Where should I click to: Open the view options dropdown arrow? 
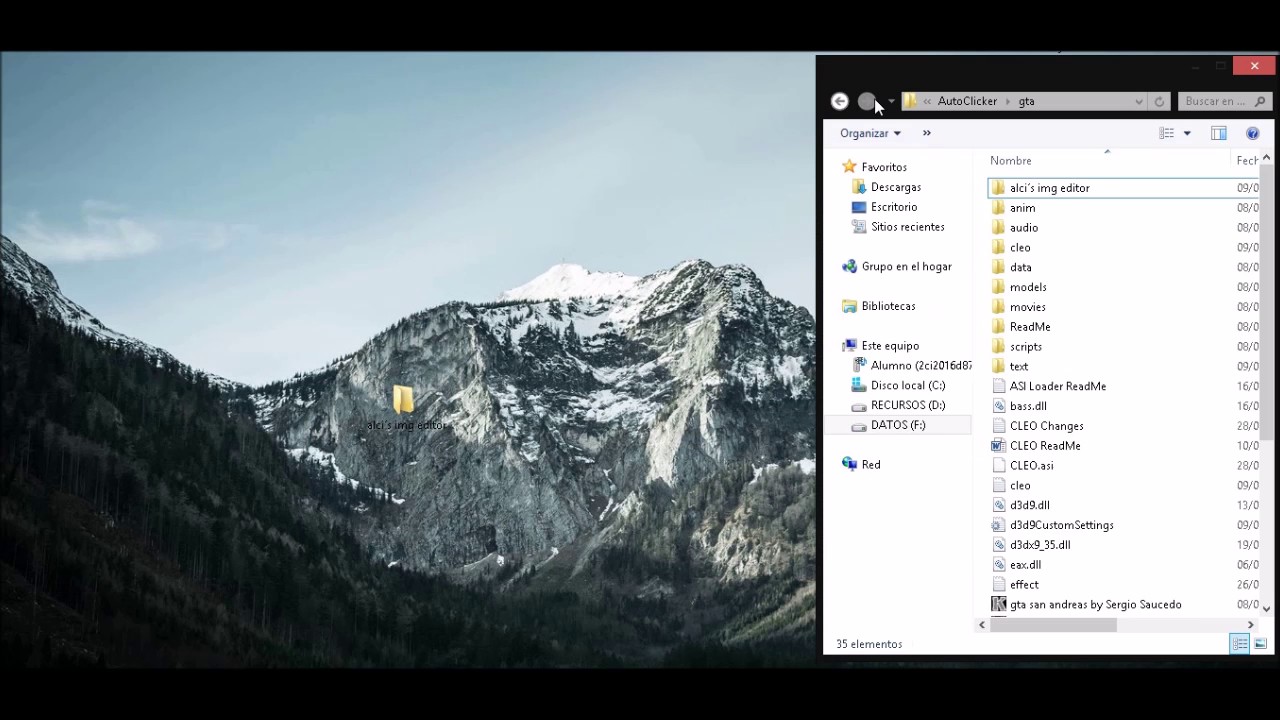click(1187, 133)
